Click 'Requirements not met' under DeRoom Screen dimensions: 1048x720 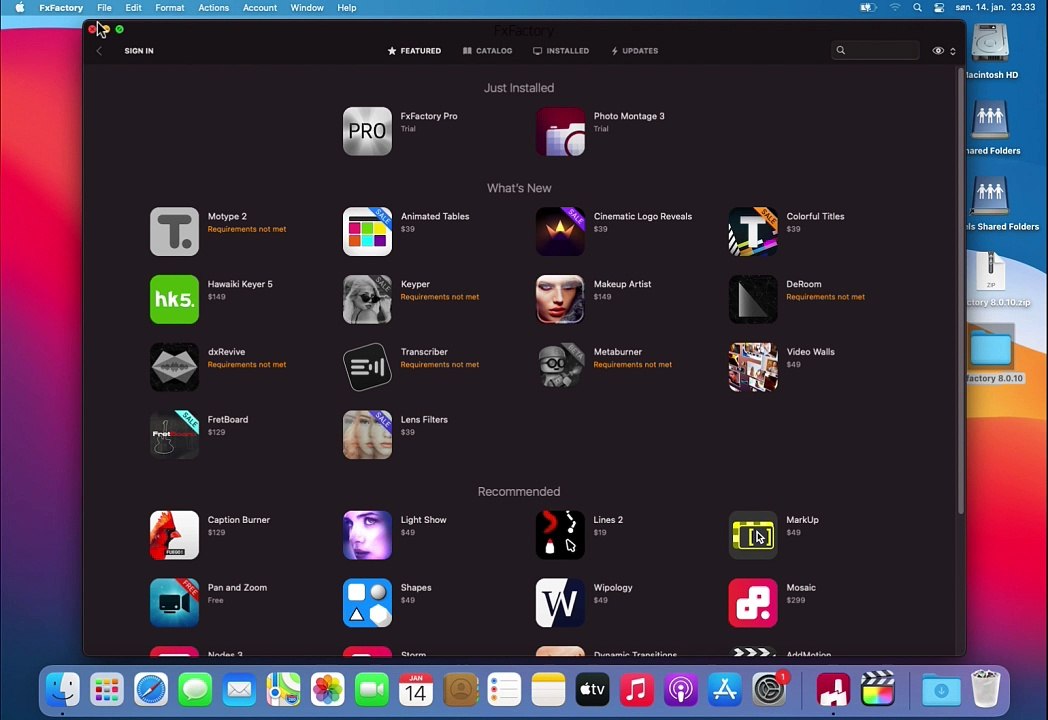pos(825,297)
